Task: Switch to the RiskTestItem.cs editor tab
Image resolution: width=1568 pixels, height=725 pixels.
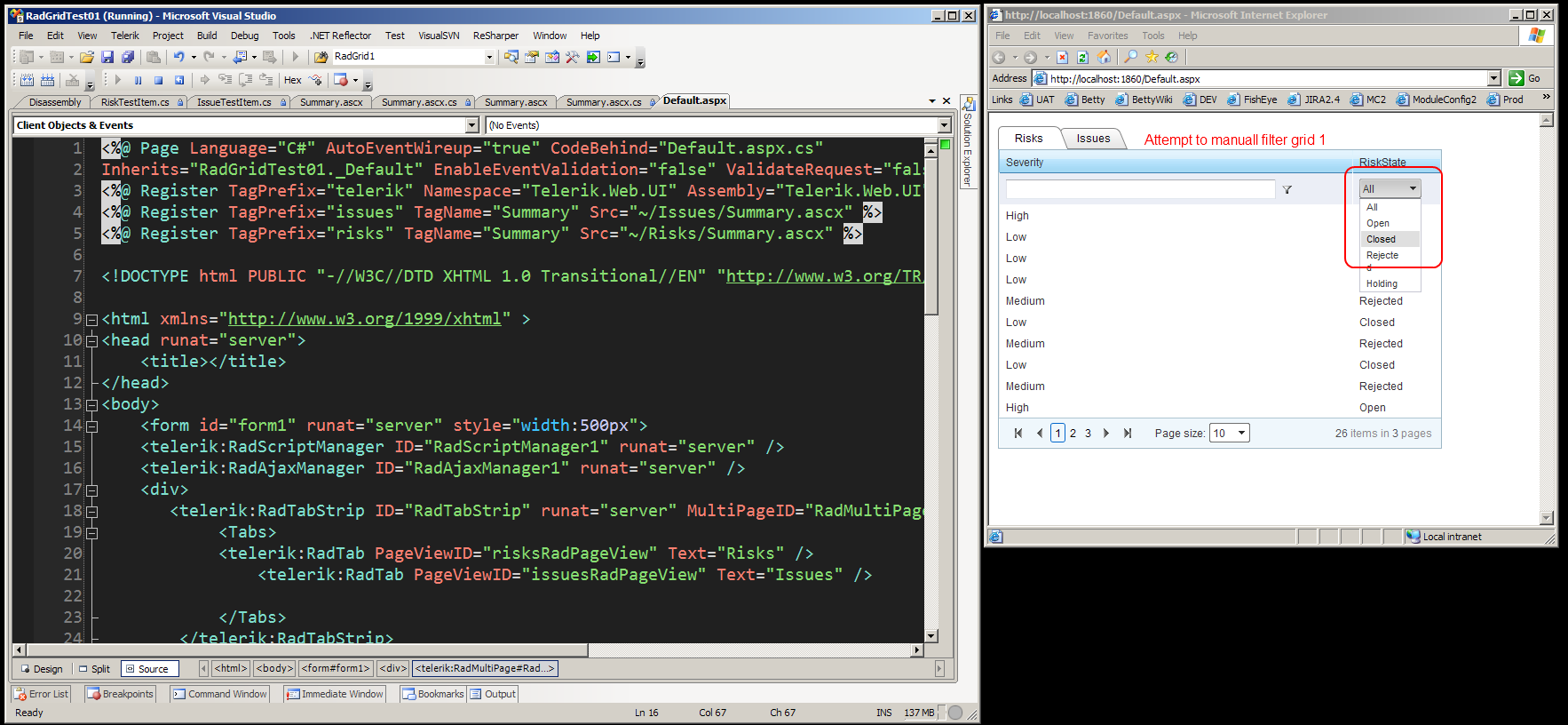Action: [x=141, y=102]
